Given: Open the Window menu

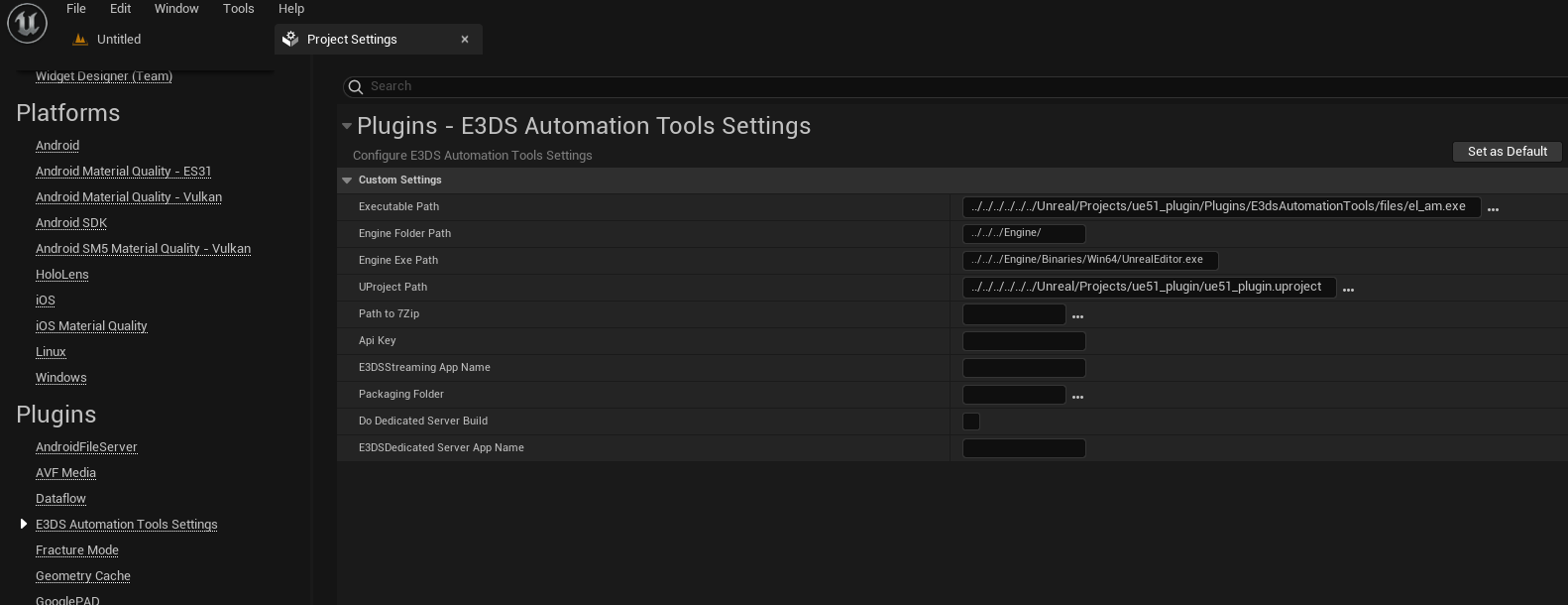Looking at the screenshot, I should 176,9.
